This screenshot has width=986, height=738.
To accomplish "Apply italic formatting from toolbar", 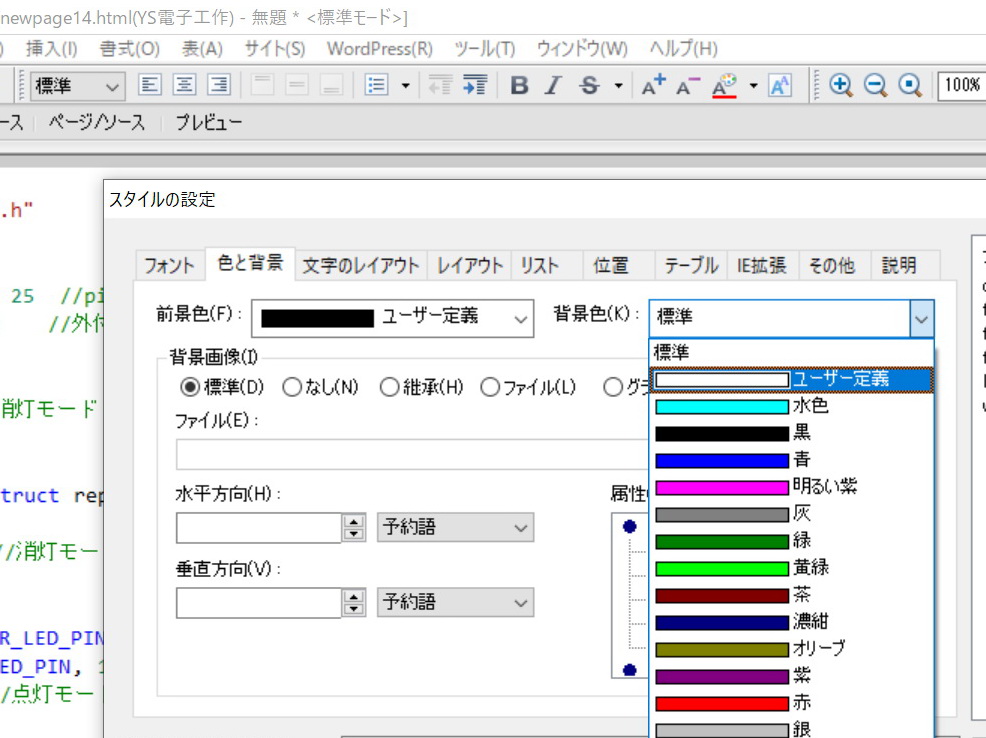I will pos(553,86).
